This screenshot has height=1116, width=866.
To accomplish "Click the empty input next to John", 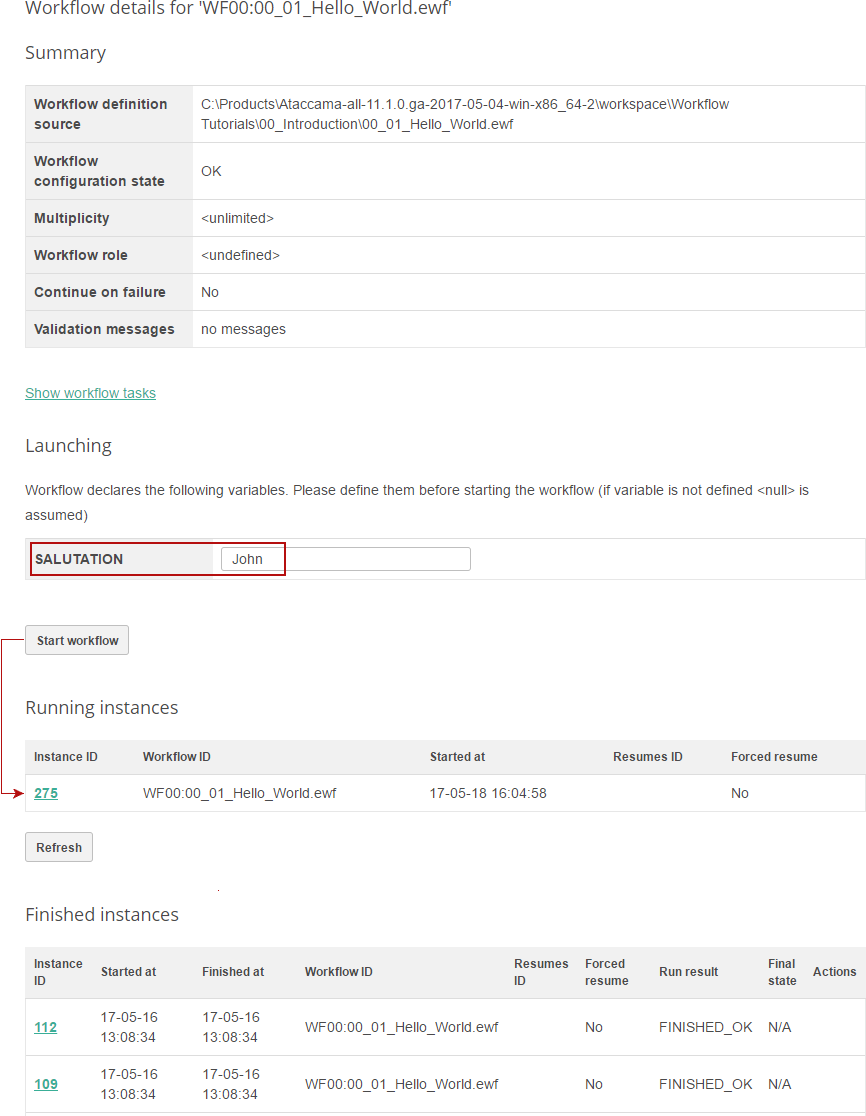I will coord(378,558).
